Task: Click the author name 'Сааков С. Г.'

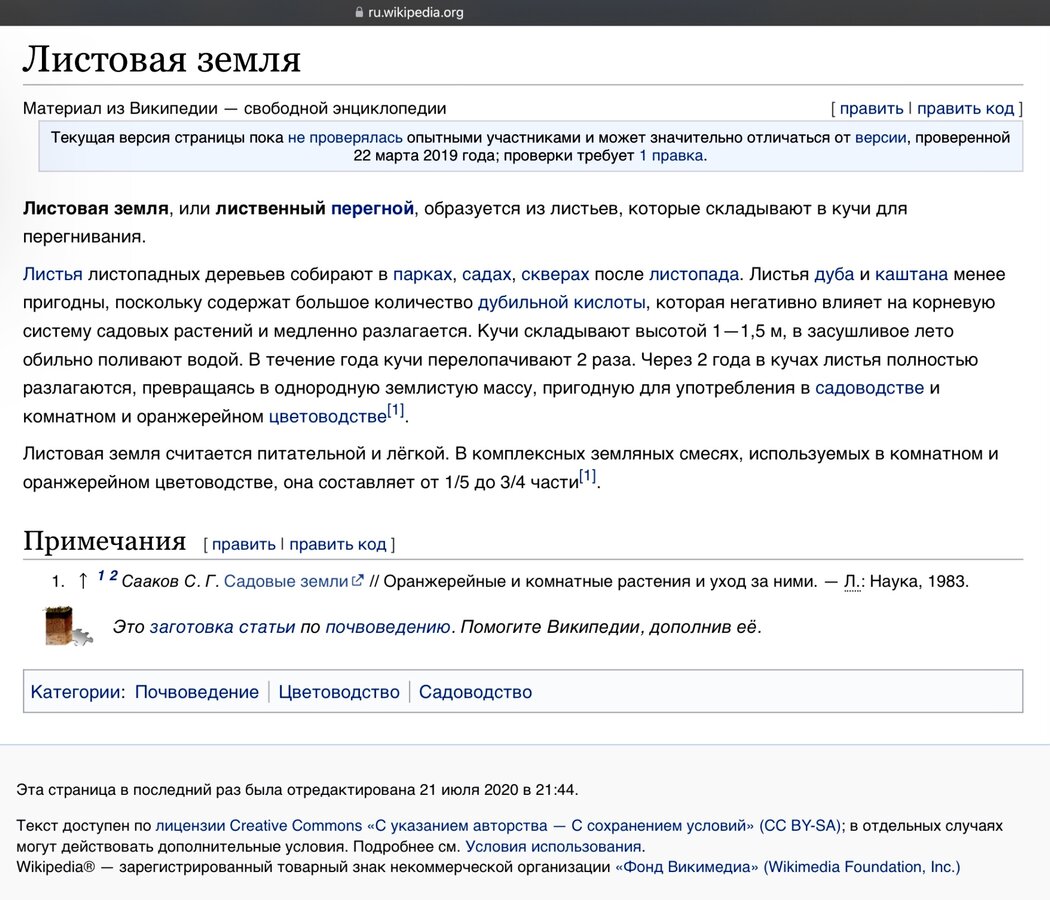Action: pyautogui.click(x=171, y=581)
